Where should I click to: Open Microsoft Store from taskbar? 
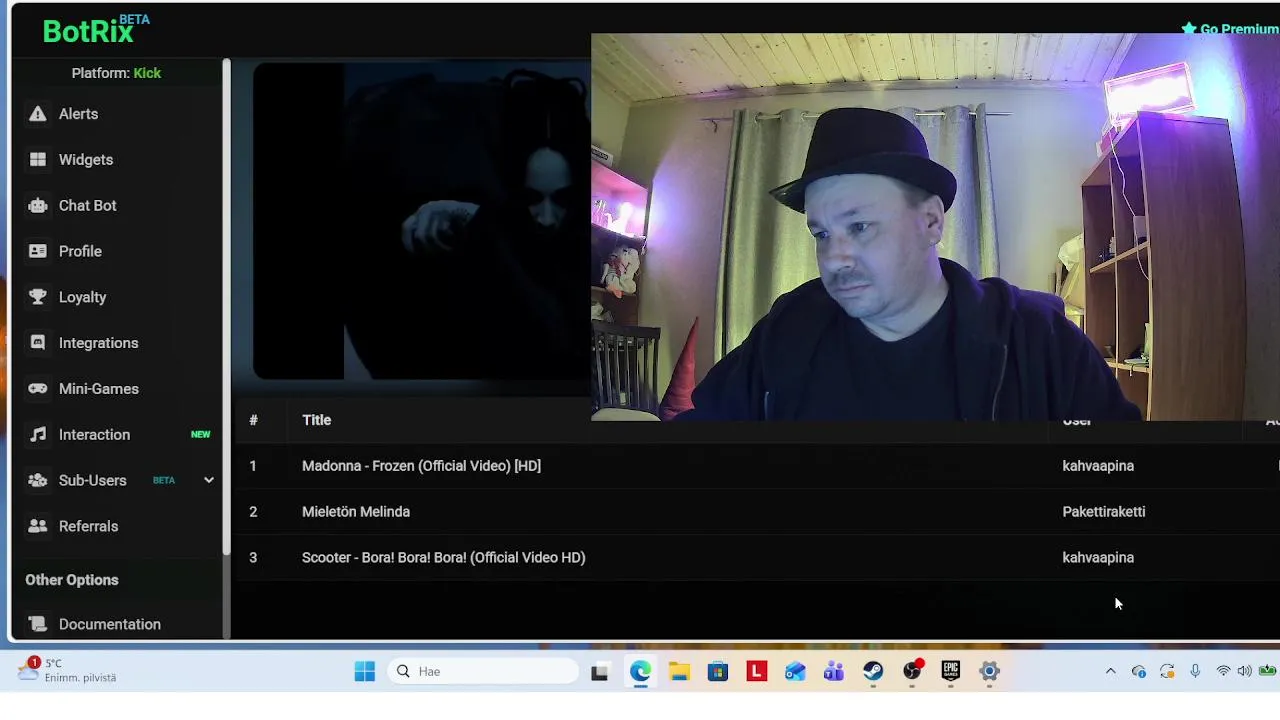tap(718, 672)
